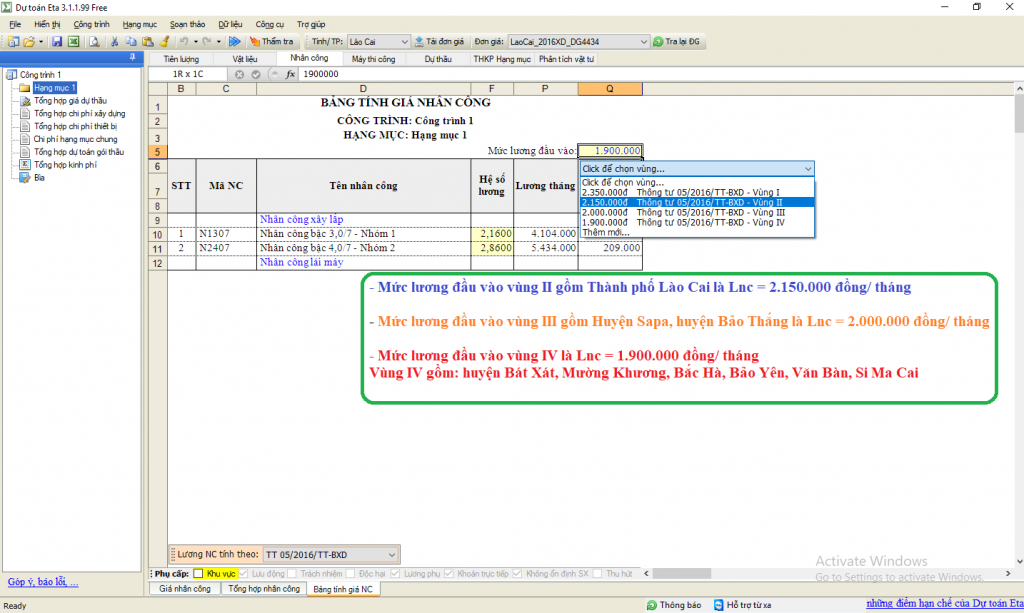Click the Paste clipboard icon
Viewport: 1024px width, 613px height.
pyautogui.click(x=147, y=42)
